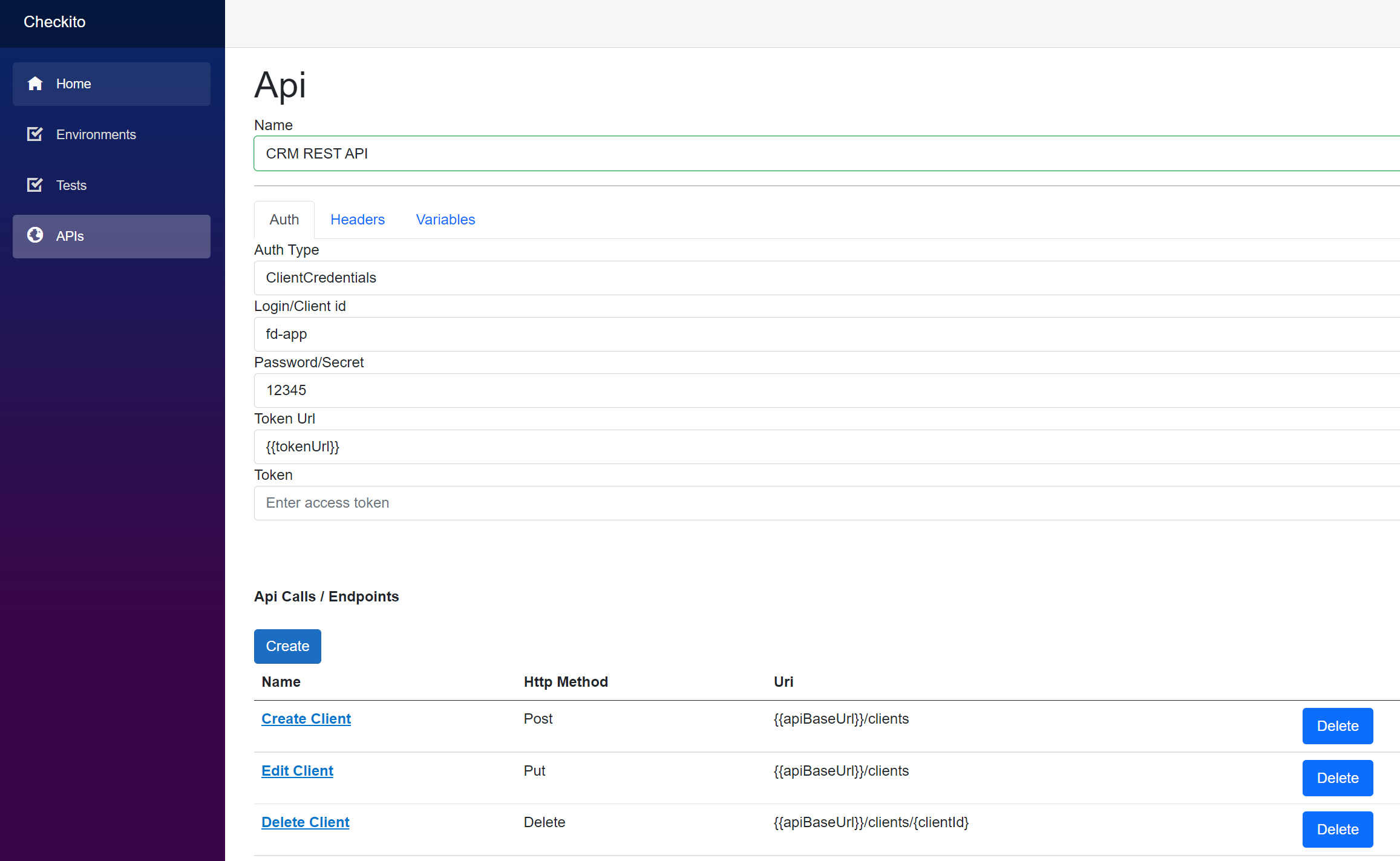This screenshot has width=1400, height=861.
Task: Open the Create Client endpoint link
Action: [306, 719]
